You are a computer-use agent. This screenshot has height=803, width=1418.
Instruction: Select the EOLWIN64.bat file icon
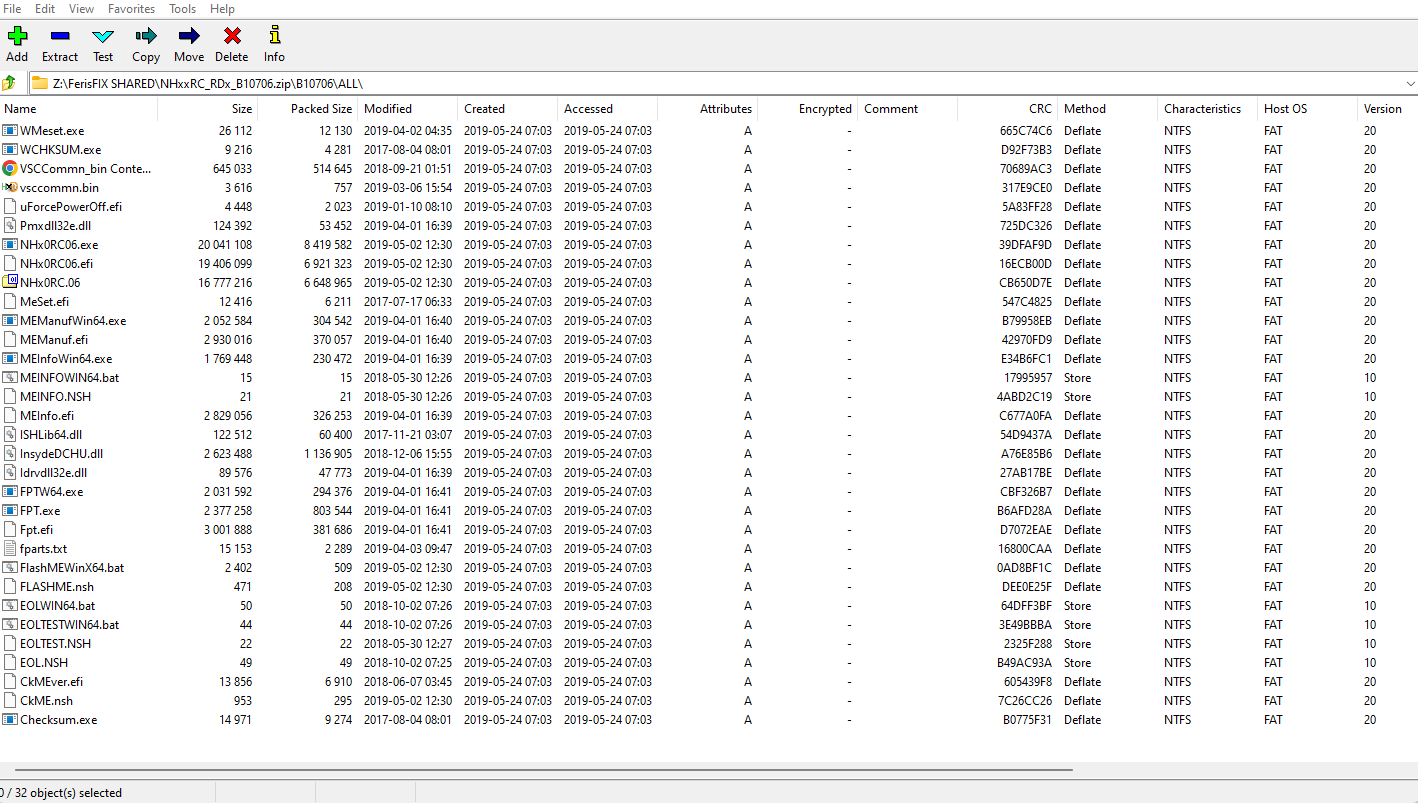coord(10,606)
